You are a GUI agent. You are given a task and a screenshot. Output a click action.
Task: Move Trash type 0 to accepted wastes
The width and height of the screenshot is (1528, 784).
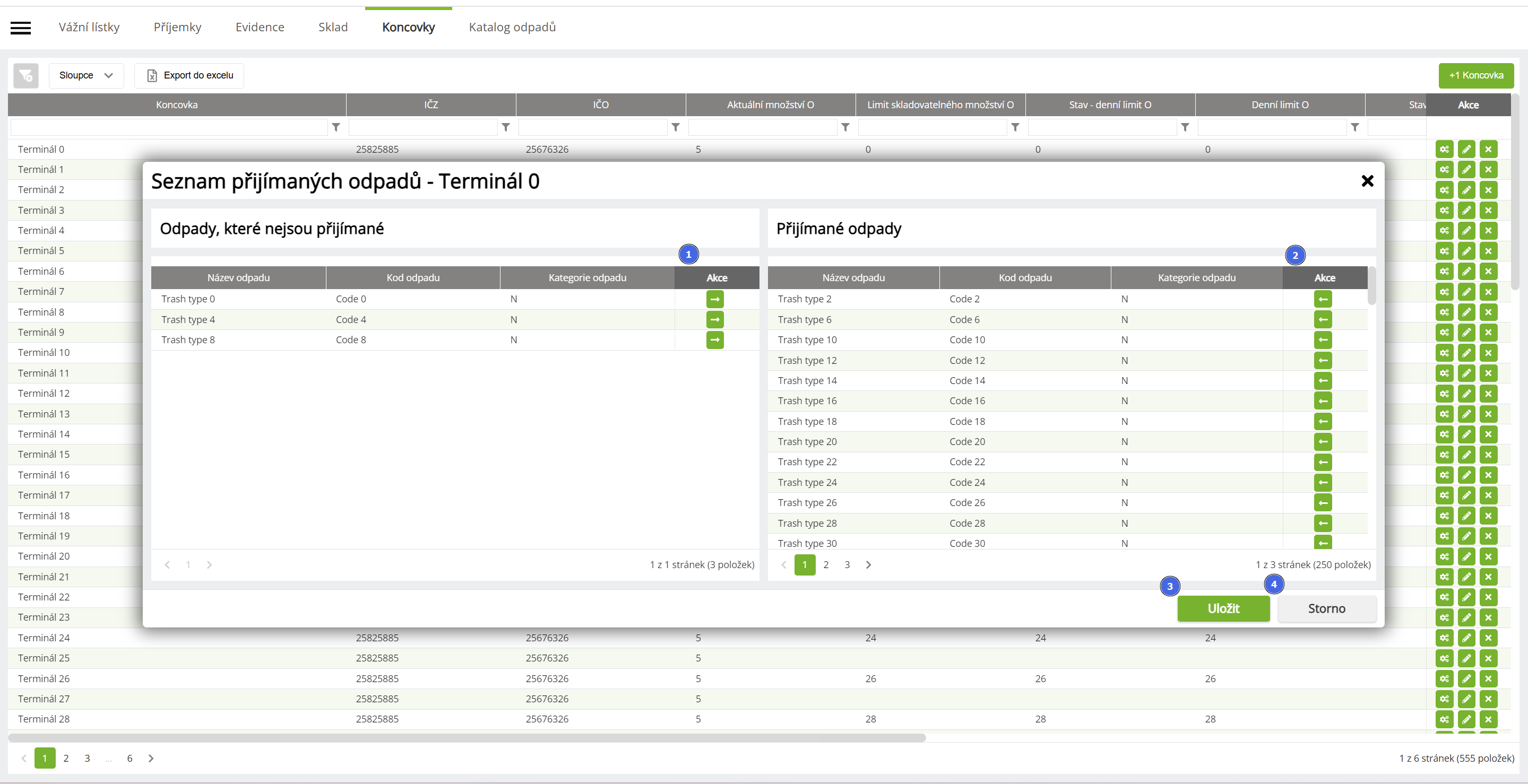(x=715, y=299)
